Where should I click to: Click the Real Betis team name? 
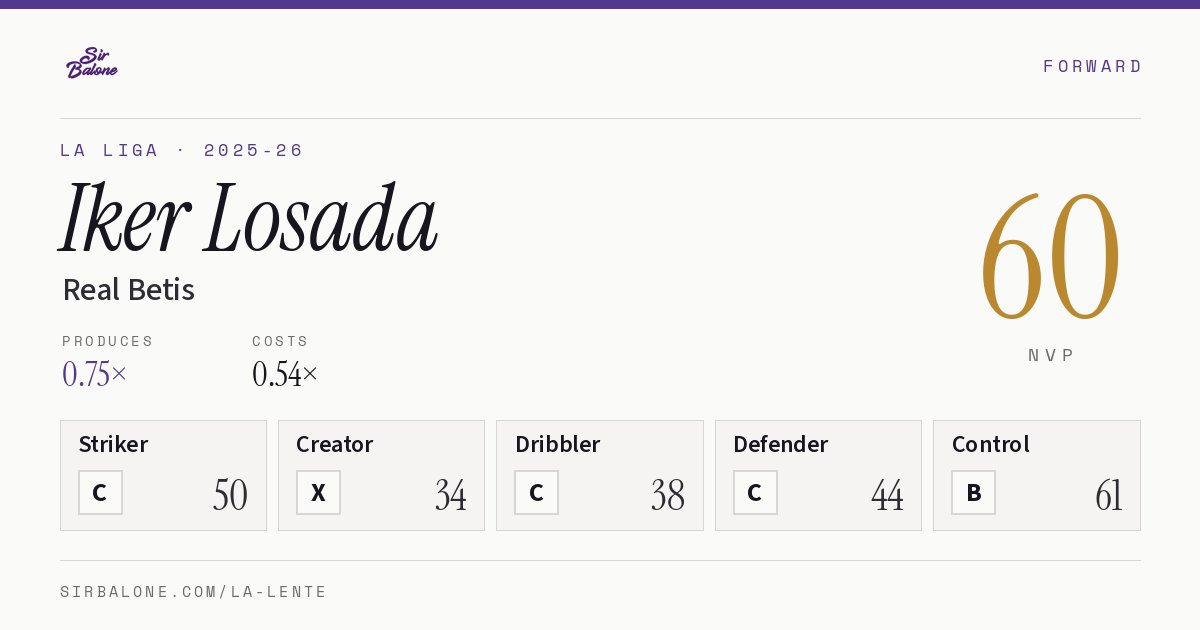[128, 290]
